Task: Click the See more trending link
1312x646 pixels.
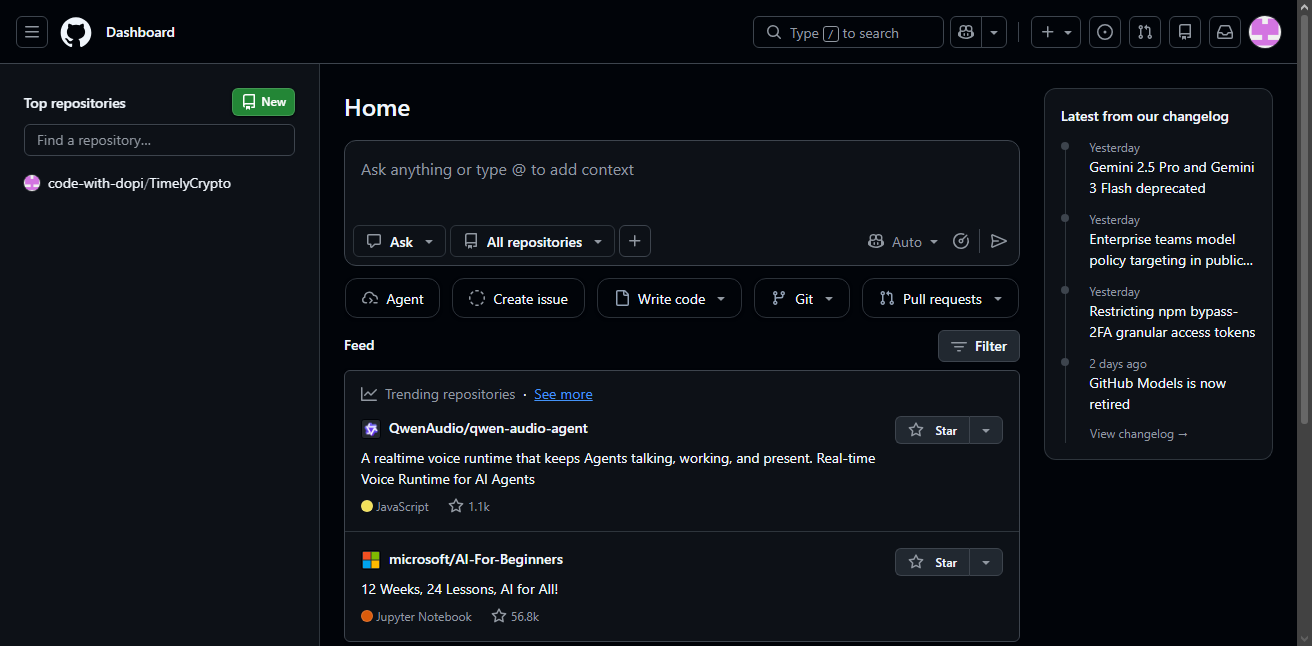Action: (x=563, y=394)
